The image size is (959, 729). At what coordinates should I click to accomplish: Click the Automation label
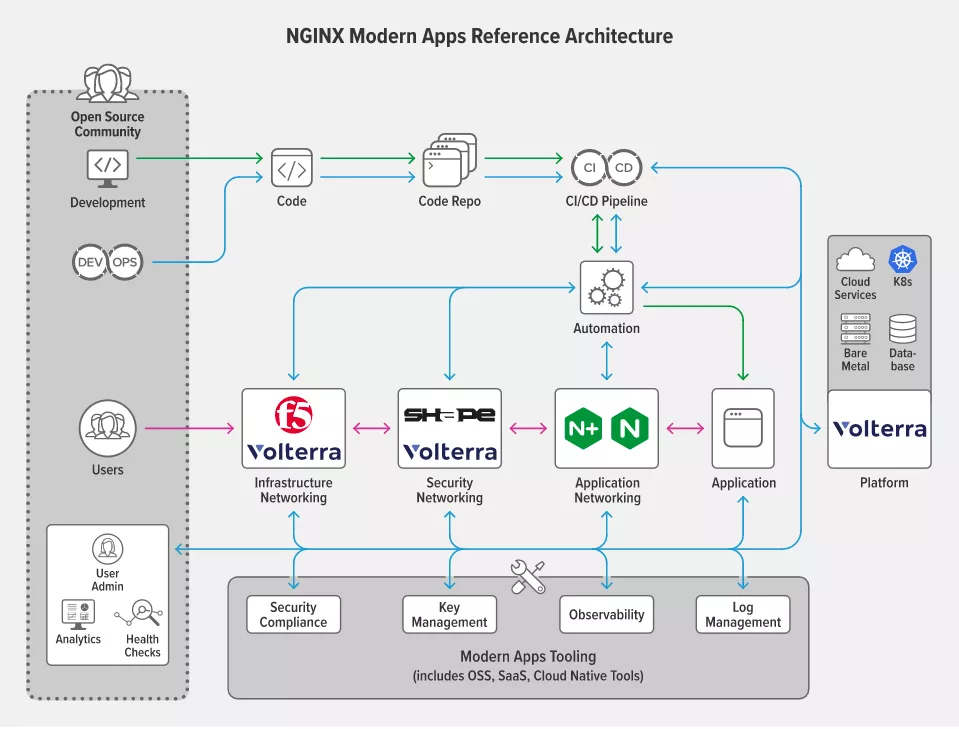pyautogui.click(x=606, y=328)
